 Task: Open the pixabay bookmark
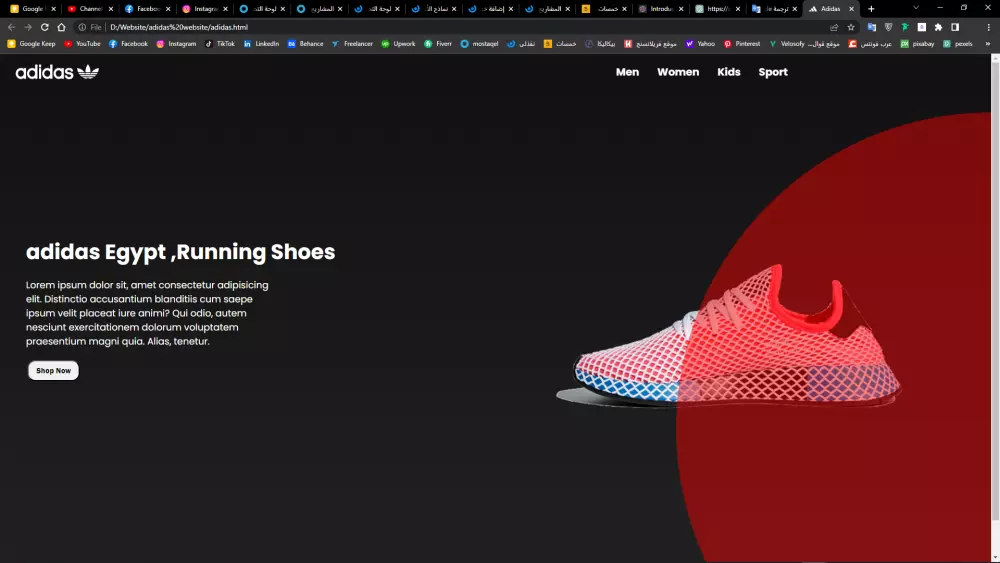tap(917, 44)
